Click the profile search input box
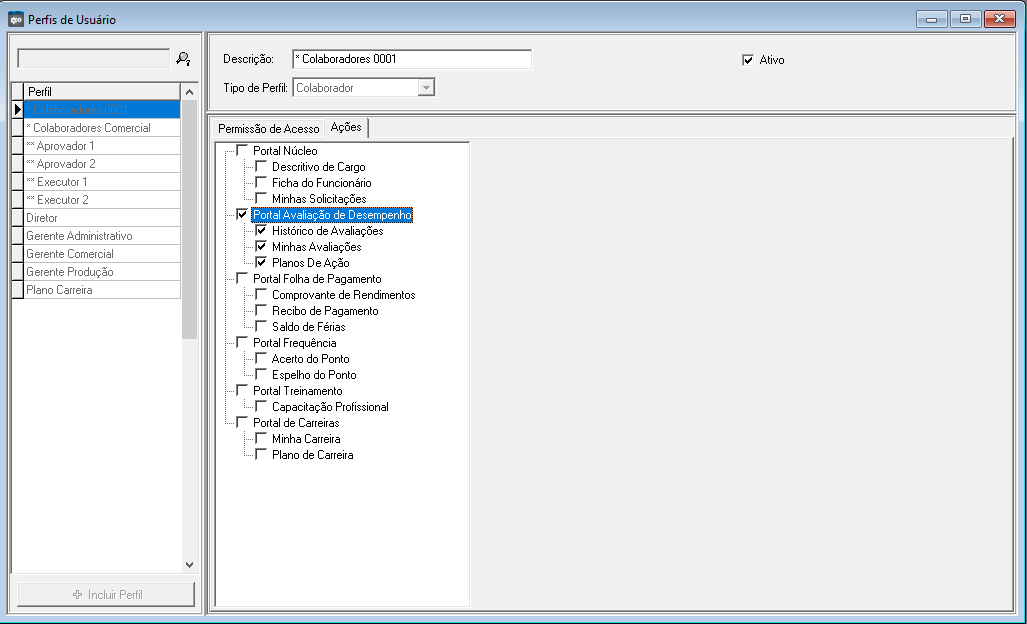This screenshot has height=624, width=1027. click(x=94, y=59)
